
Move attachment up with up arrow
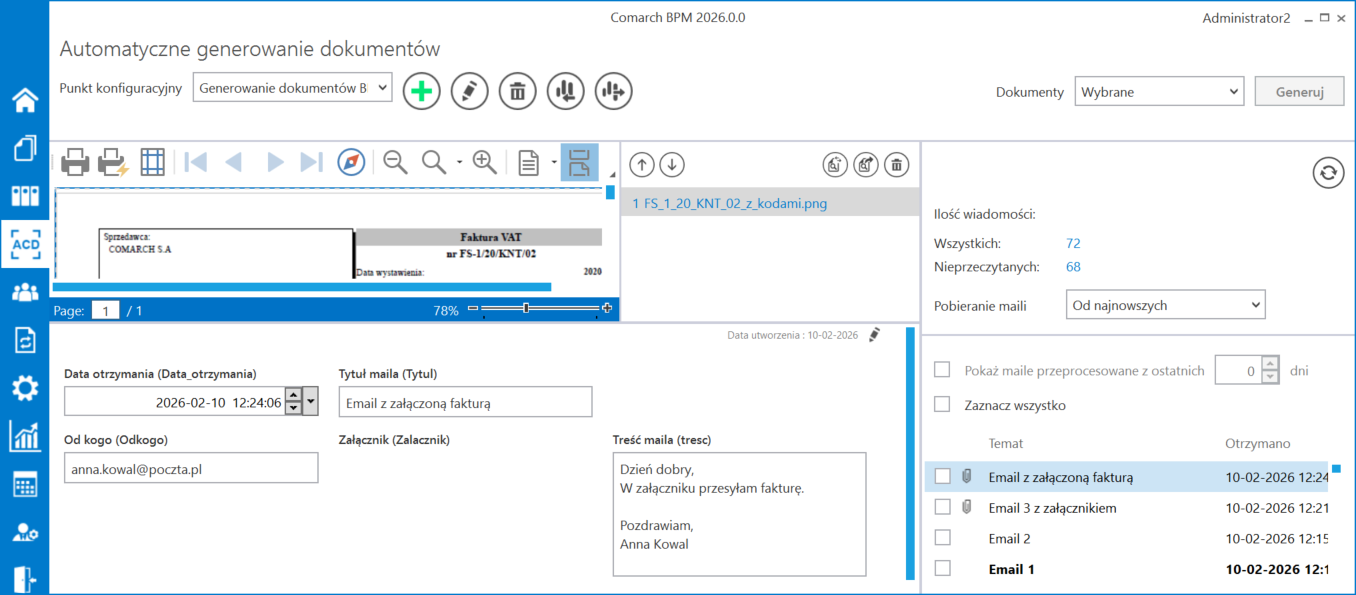[x=642, y=165]
